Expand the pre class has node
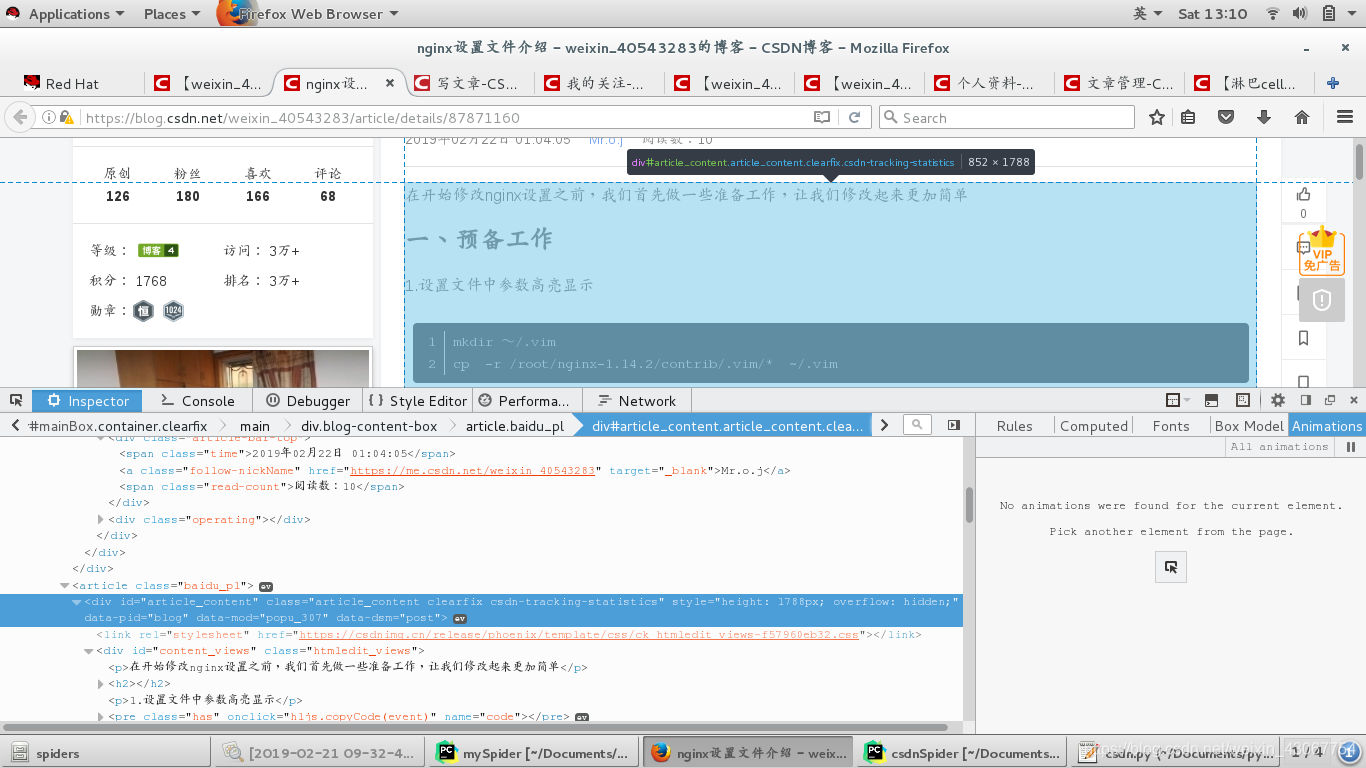 (x=101, y=717)
